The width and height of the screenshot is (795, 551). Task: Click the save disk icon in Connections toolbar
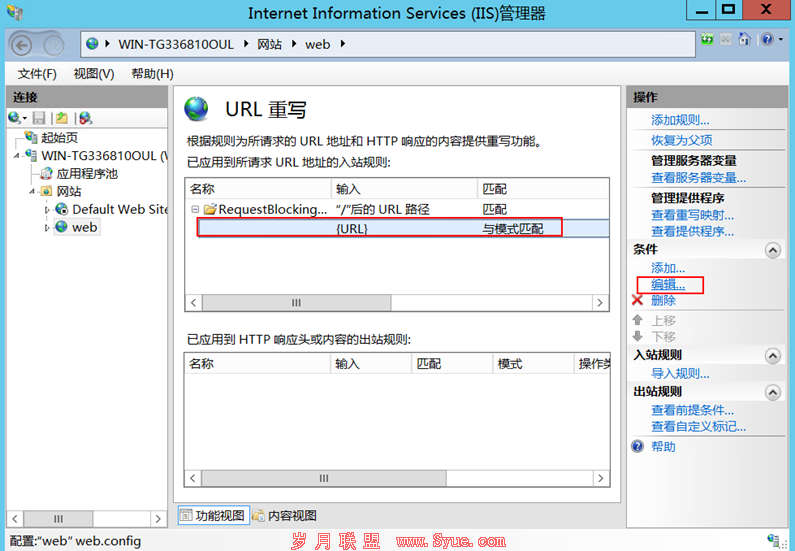[x=39, y=118]
